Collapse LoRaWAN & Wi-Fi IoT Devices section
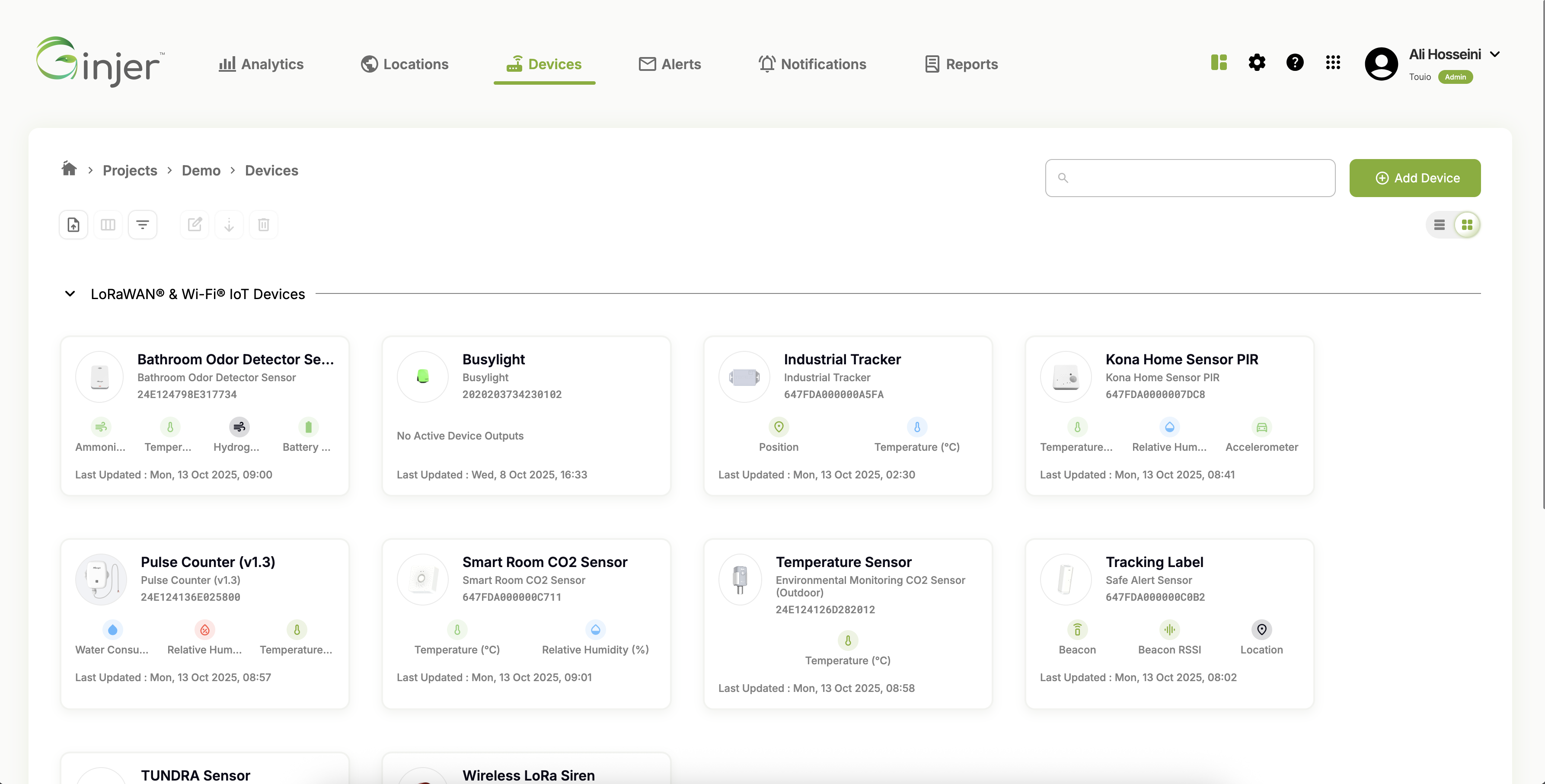The height and width of the screenshot is (784, 1545). coord(70,294)
